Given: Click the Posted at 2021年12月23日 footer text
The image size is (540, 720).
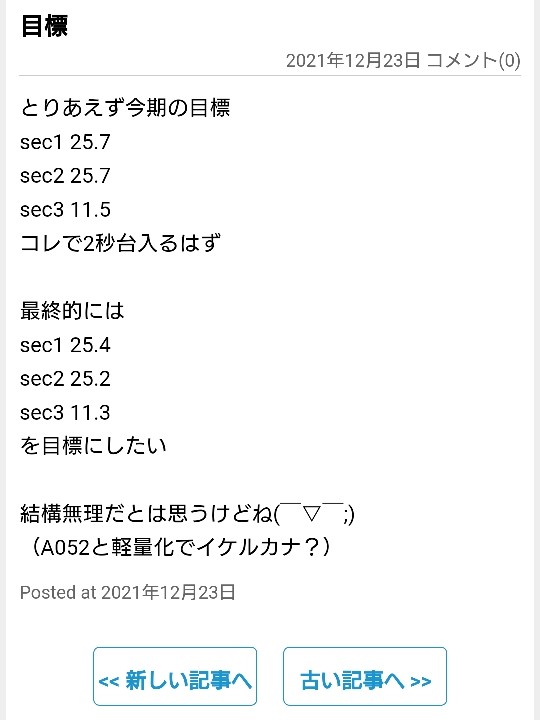Looking at the screenshot, I should tap(128, 592).
